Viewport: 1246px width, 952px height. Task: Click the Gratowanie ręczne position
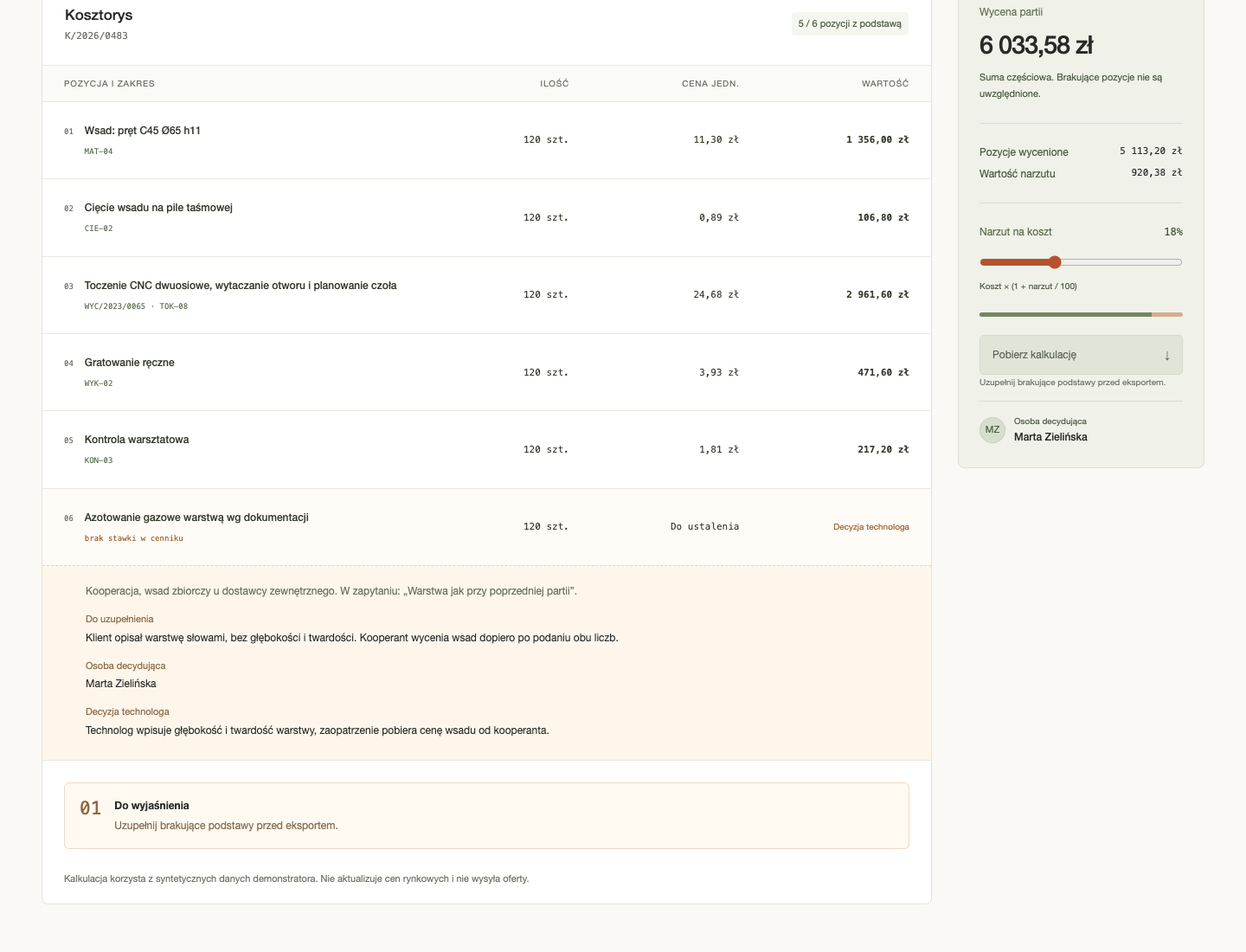point(486,372)
